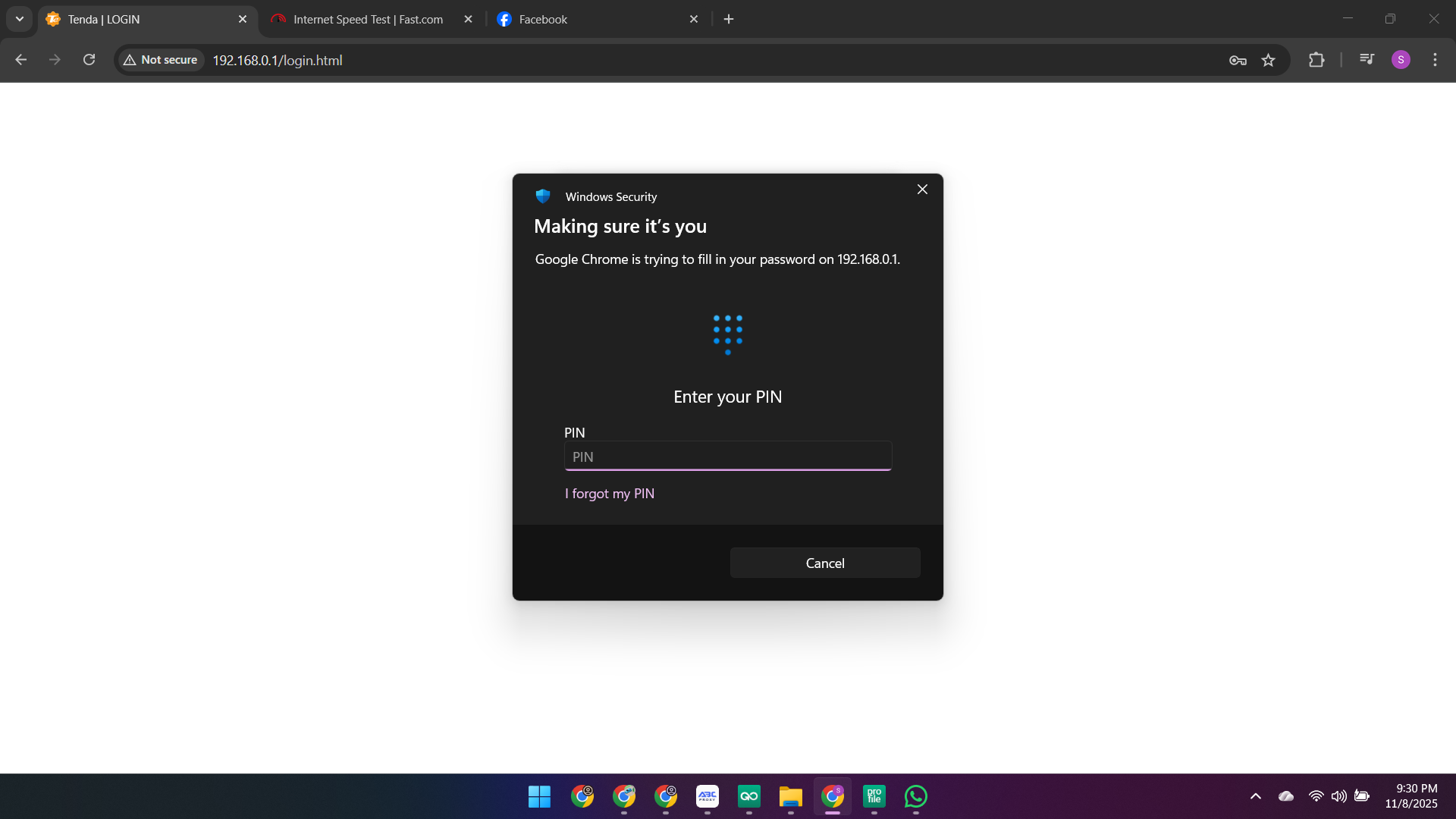Open the Chrome profile avatar
The height and width of the screenshot is (819, 1456).
[x=1401, y=60]
